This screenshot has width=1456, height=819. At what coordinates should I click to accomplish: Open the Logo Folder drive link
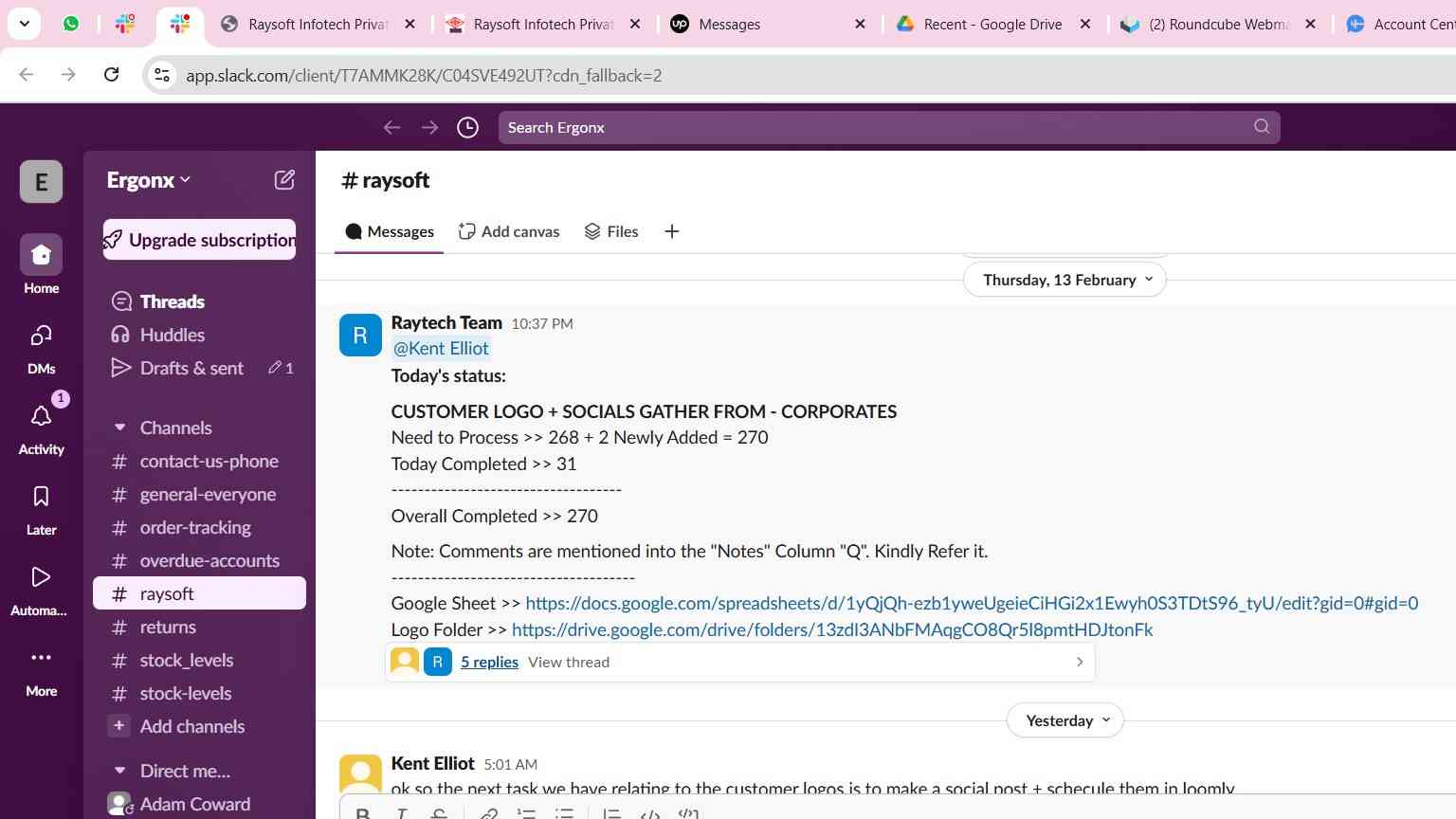coord(832,629)
